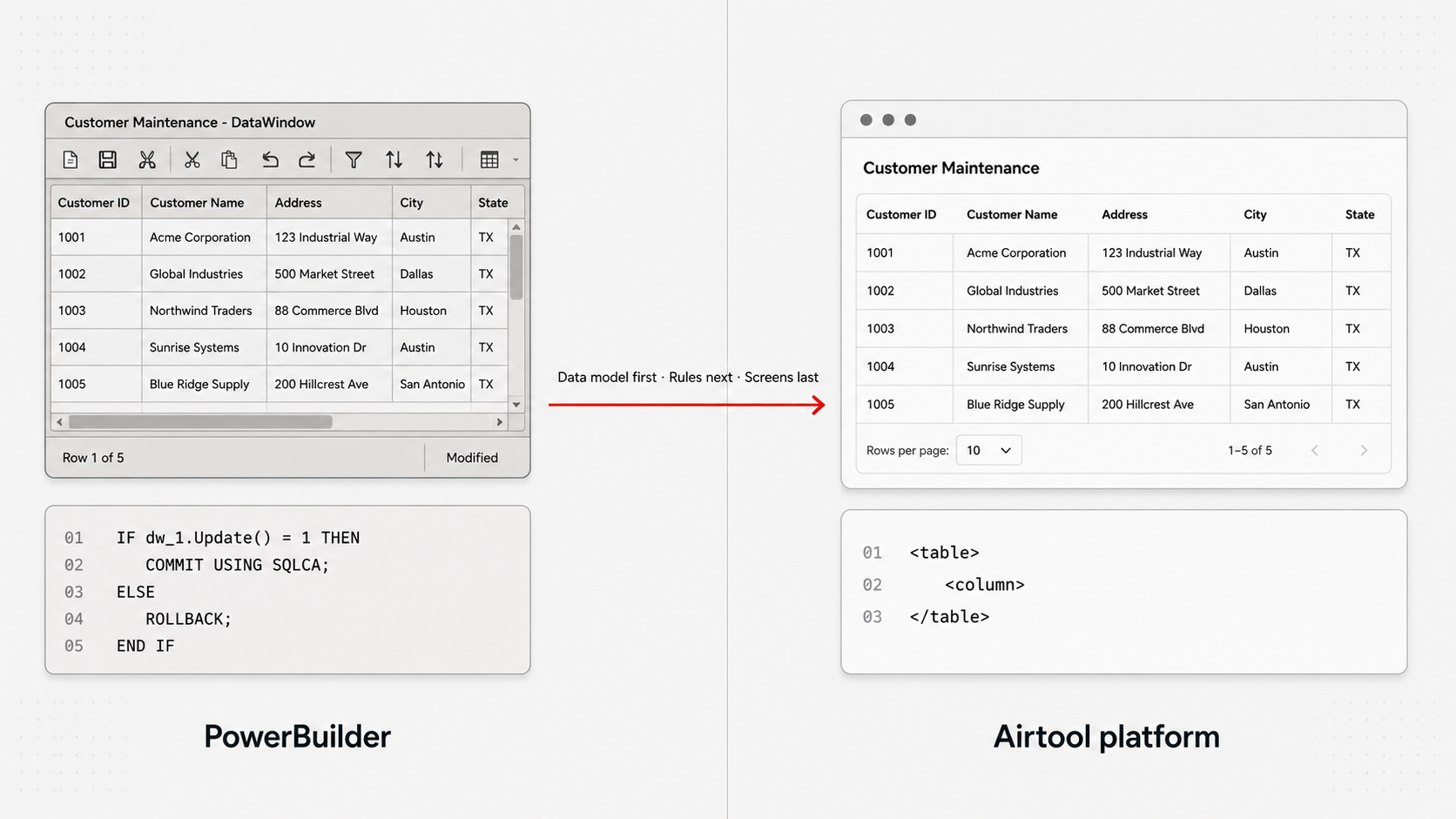Click the Undo arrow icon
This screenshot has height=819, width=1456.
click(270, 159)
